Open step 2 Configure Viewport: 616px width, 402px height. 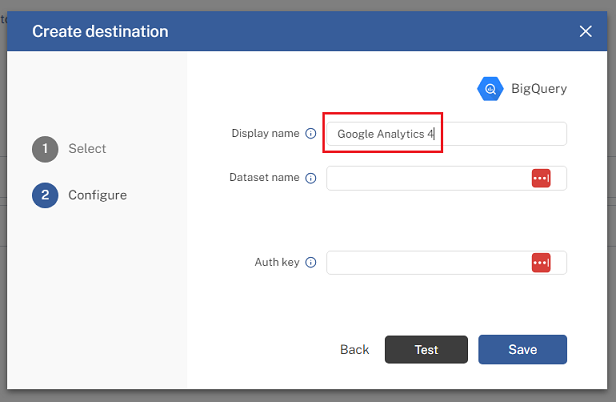pos(79,195)
